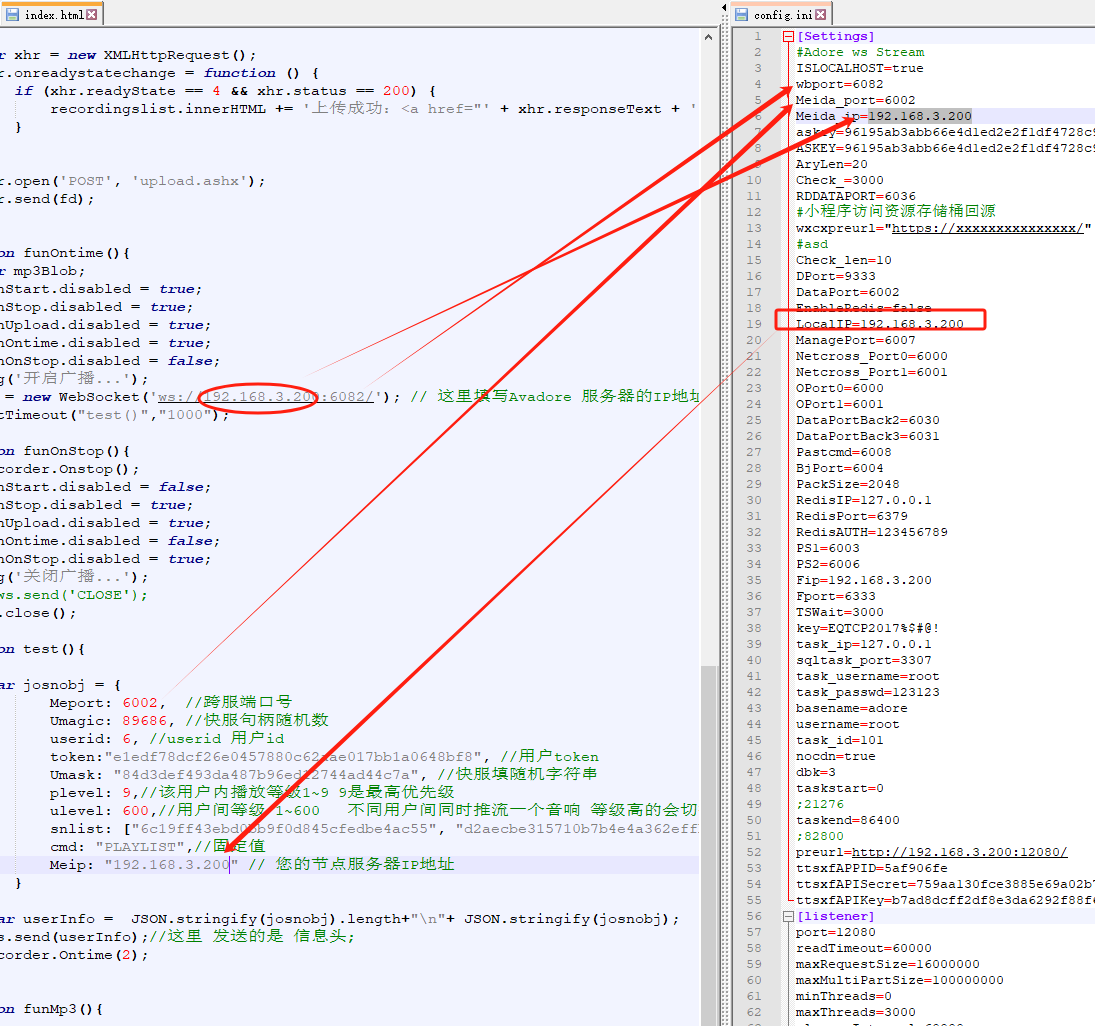Click the basename=adore line
Viewport: 1095px width, 1026px height.
(851, 708)
